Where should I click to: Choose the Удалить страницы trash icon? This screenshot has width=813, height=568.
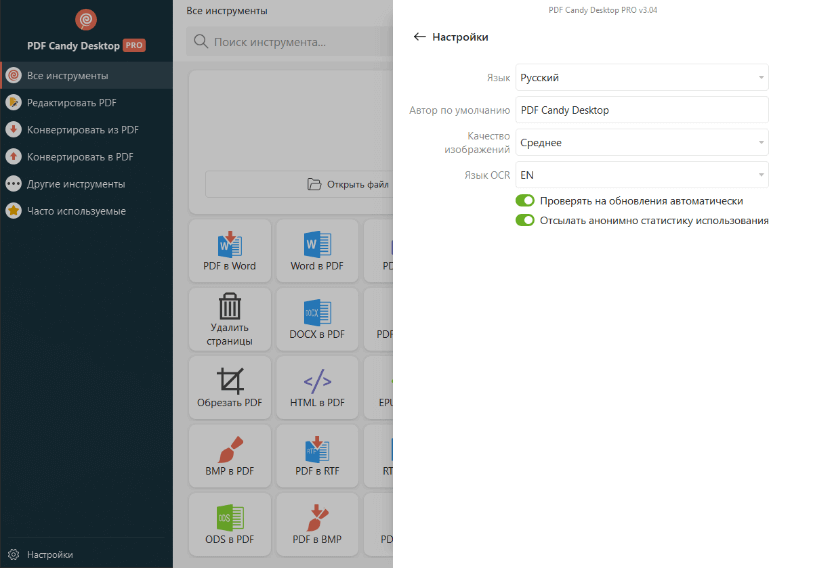point(230,306)
